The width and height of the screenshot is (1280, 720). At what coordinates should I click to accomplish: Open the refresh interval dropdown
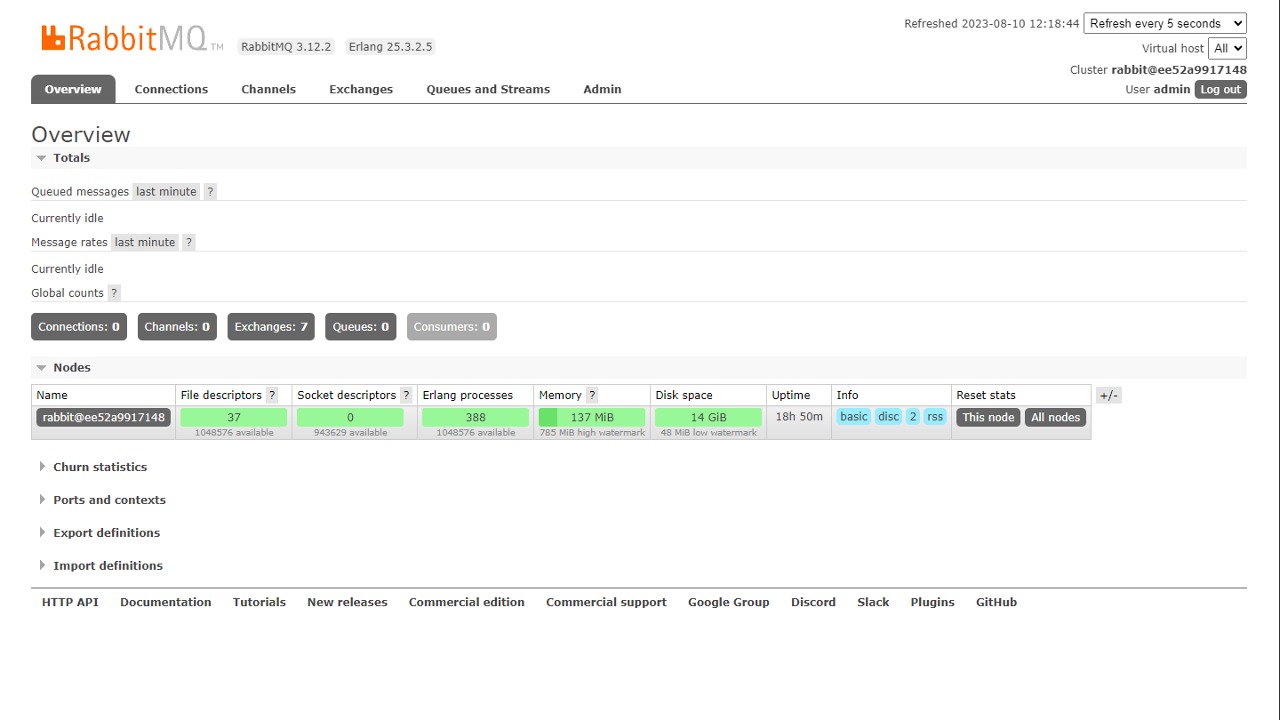pyautogui.click(x=1164, y=24)
